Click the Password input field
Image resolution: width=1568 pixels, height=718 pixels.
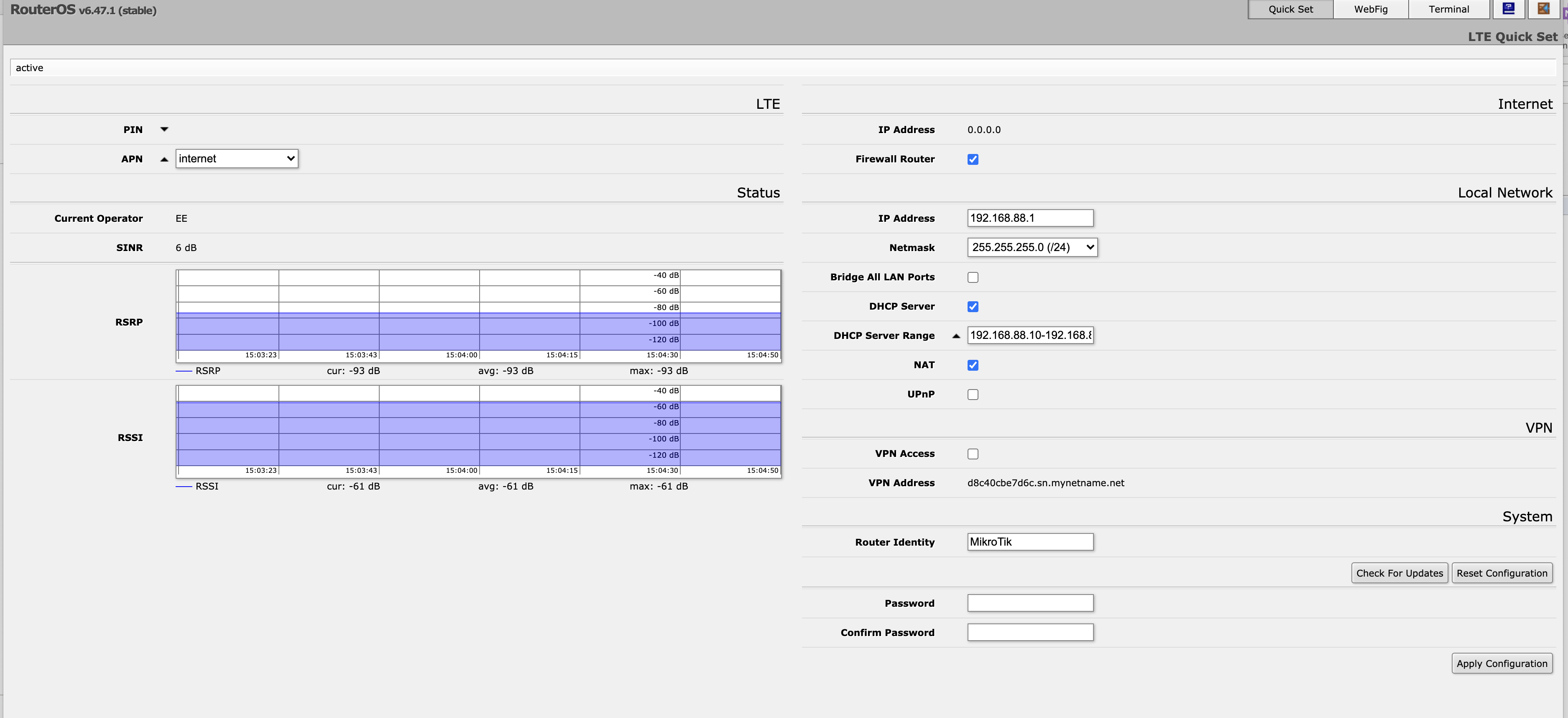tap(1031, 603)
